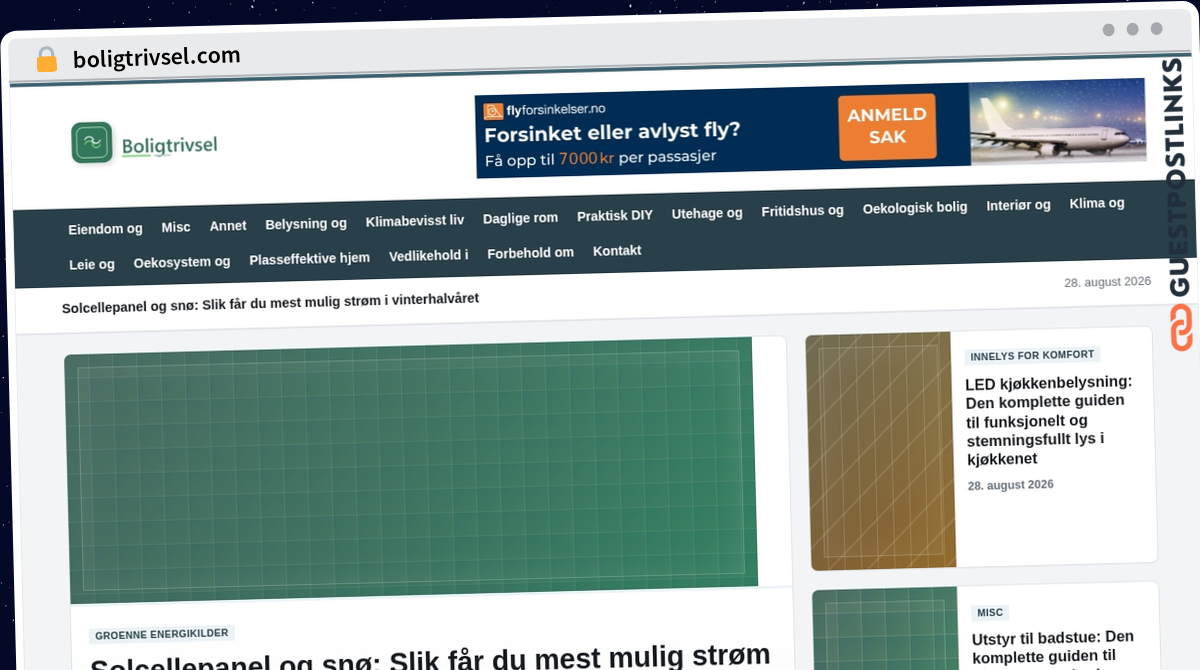Open the Annet menu item
Screen dimensions: 1200x670
tap(228, 226)
